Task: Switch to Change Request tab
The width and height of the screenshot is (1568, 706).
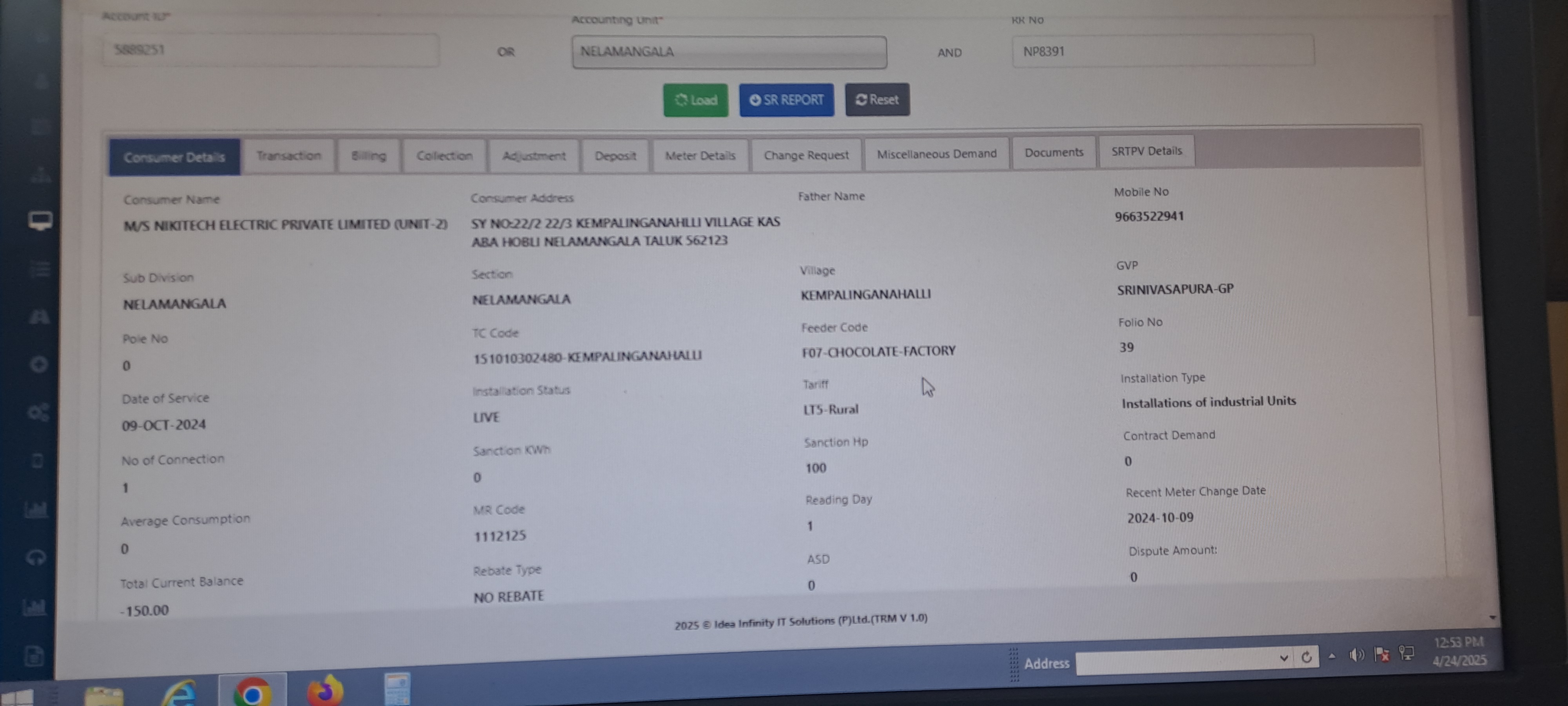Action: (806, 155)
